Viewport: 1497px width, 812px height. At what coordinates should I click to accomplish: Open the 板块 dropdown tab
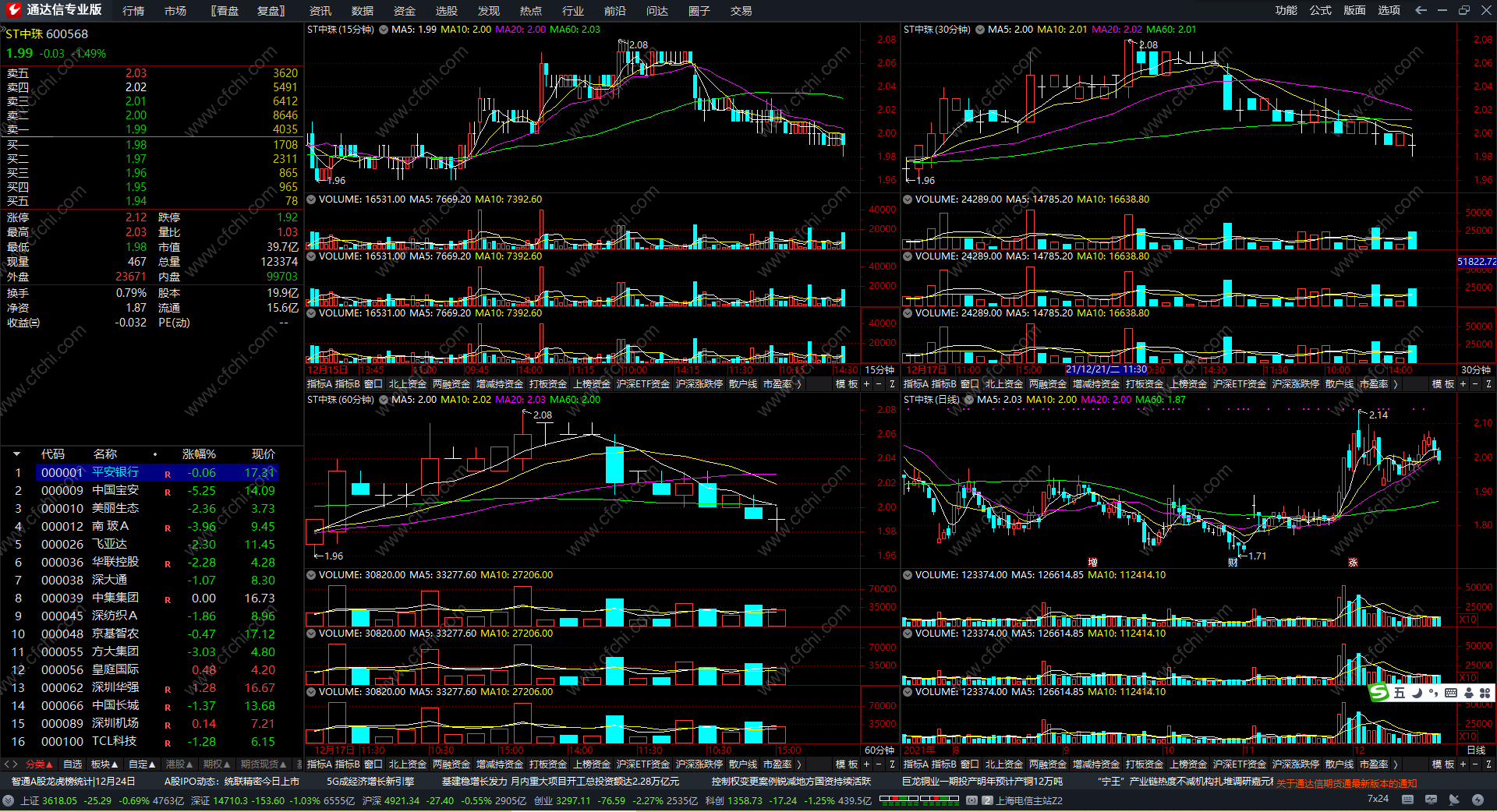(x=104, y=764)
